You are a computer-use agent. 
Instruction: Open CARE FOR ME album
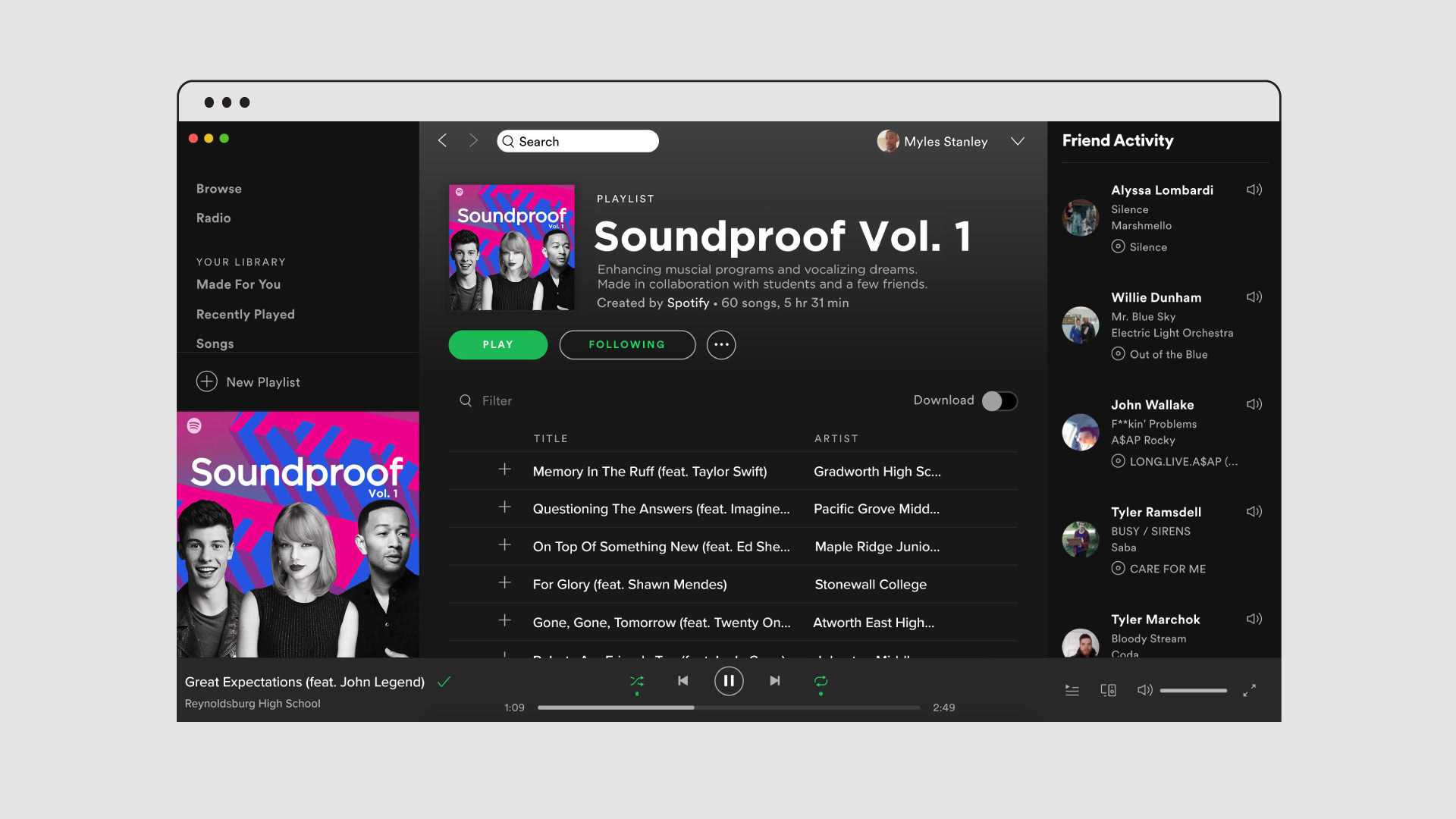click(x=1168, y=569)
